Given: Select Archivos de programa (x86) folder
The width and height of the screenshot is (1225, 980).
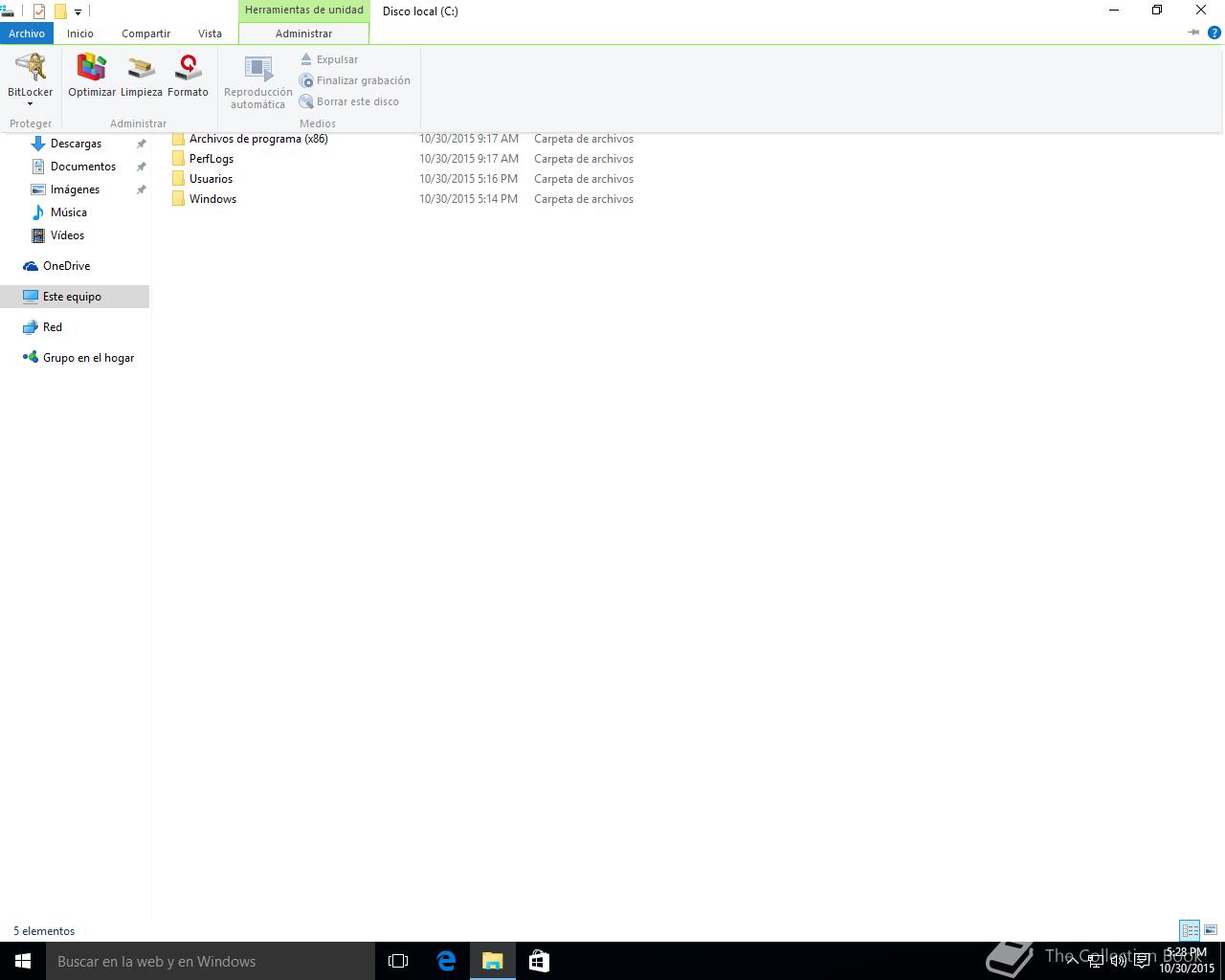Looking at the screenshot, I should coord(258,139).
